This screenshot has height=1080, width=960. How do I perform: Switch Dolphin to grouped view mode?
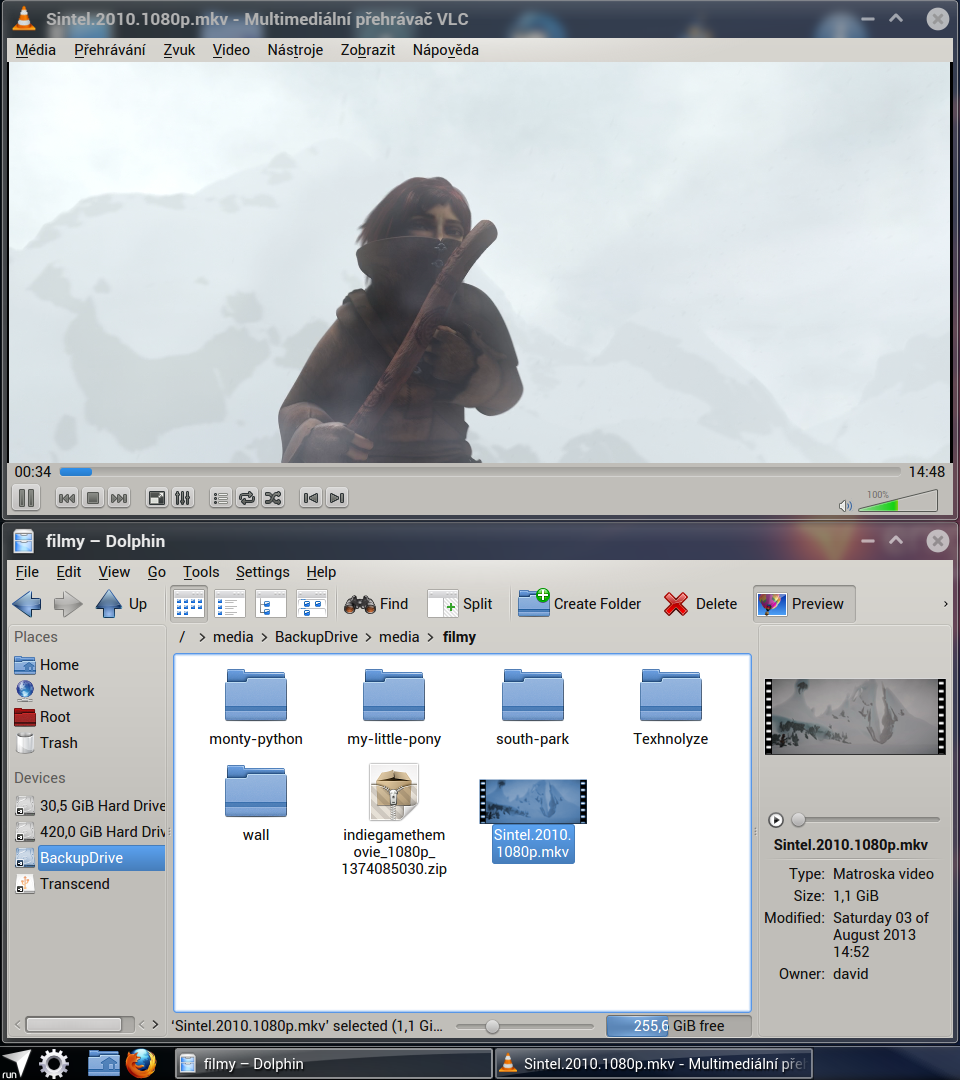click(x=312, y=604)
